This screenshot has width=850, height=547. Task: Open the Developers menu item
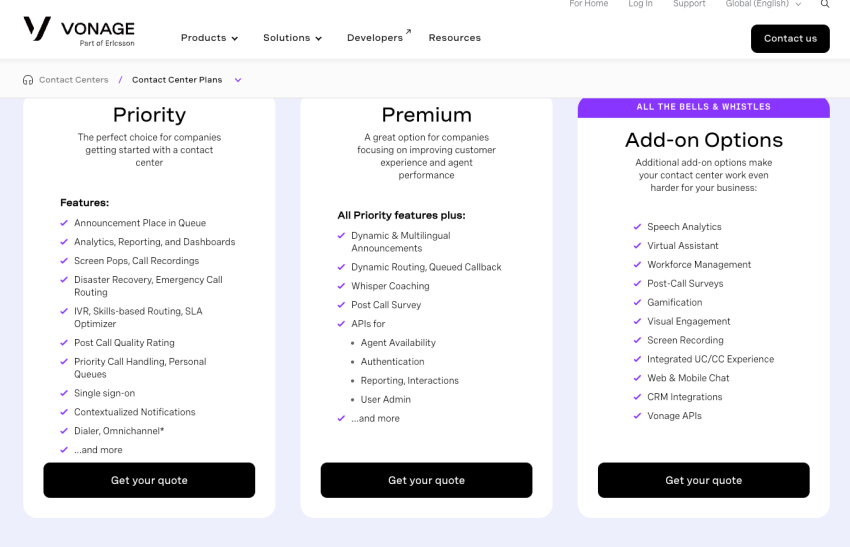click(375, 38)
